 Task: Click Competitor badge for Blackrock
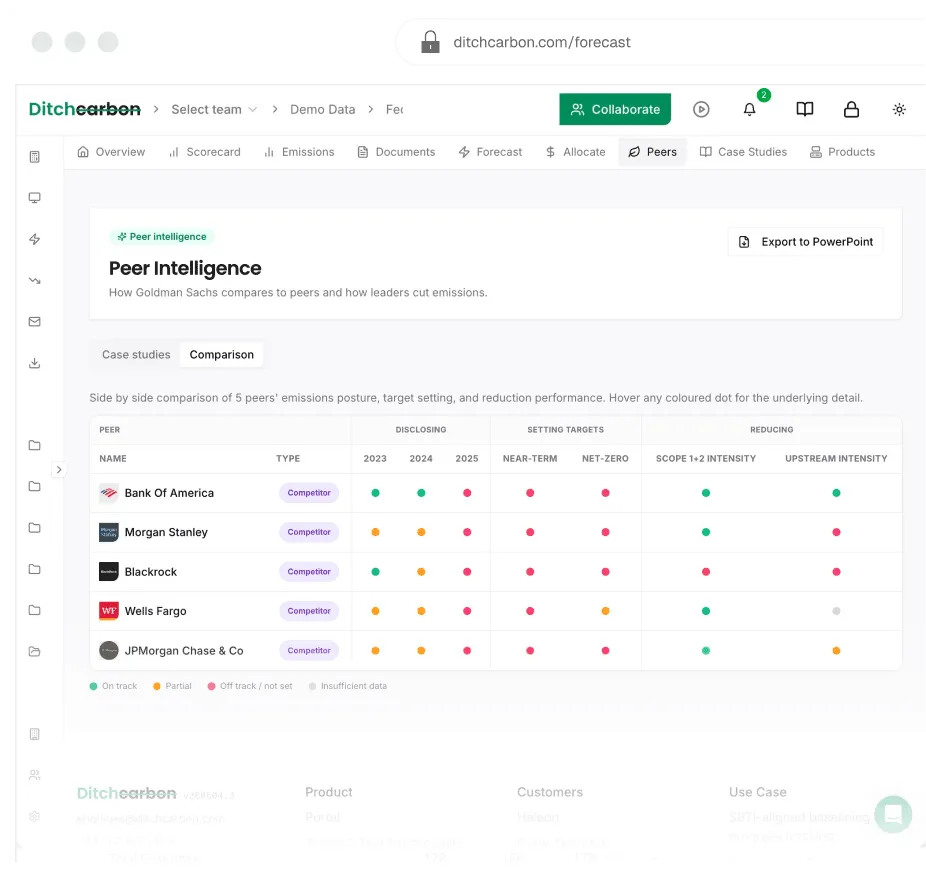pos(309,572)
